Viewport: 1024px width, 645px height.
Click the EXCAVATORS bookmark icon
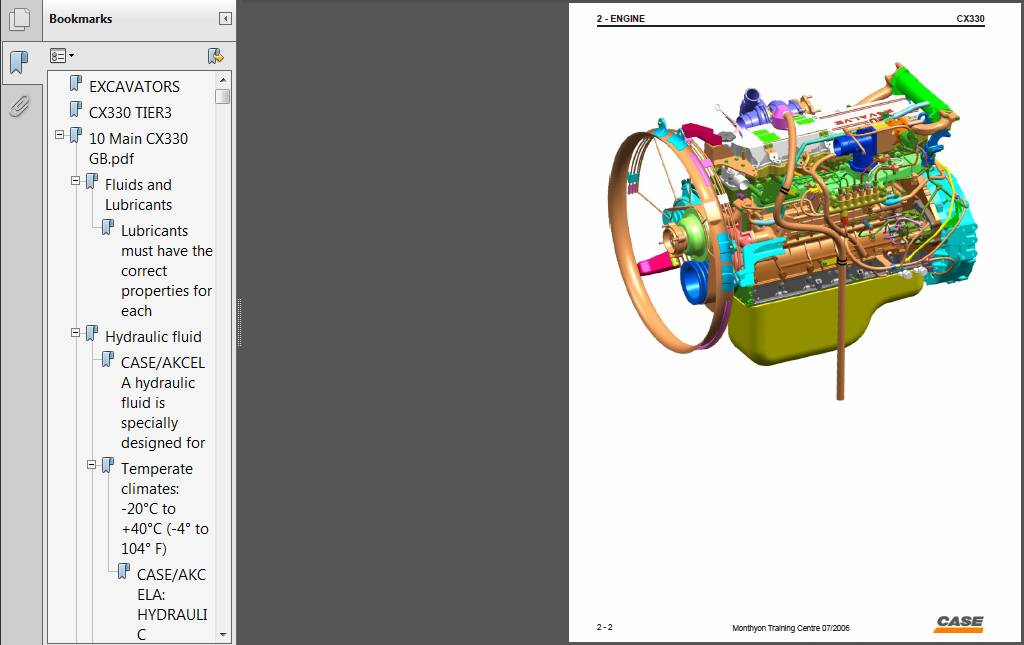coord(76,84)
